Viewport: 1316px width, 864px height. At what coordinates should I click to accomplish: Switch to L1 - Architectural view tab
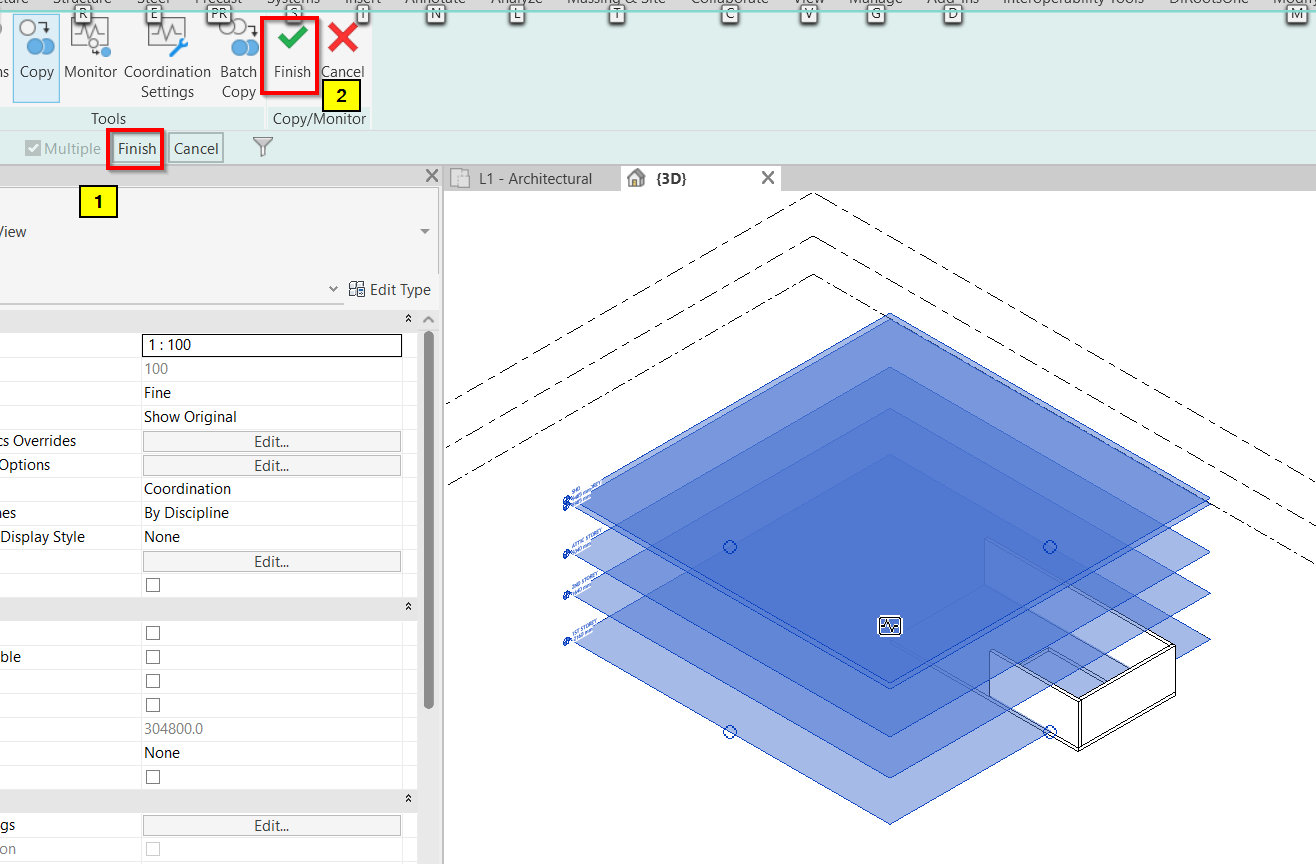point(535,179)
